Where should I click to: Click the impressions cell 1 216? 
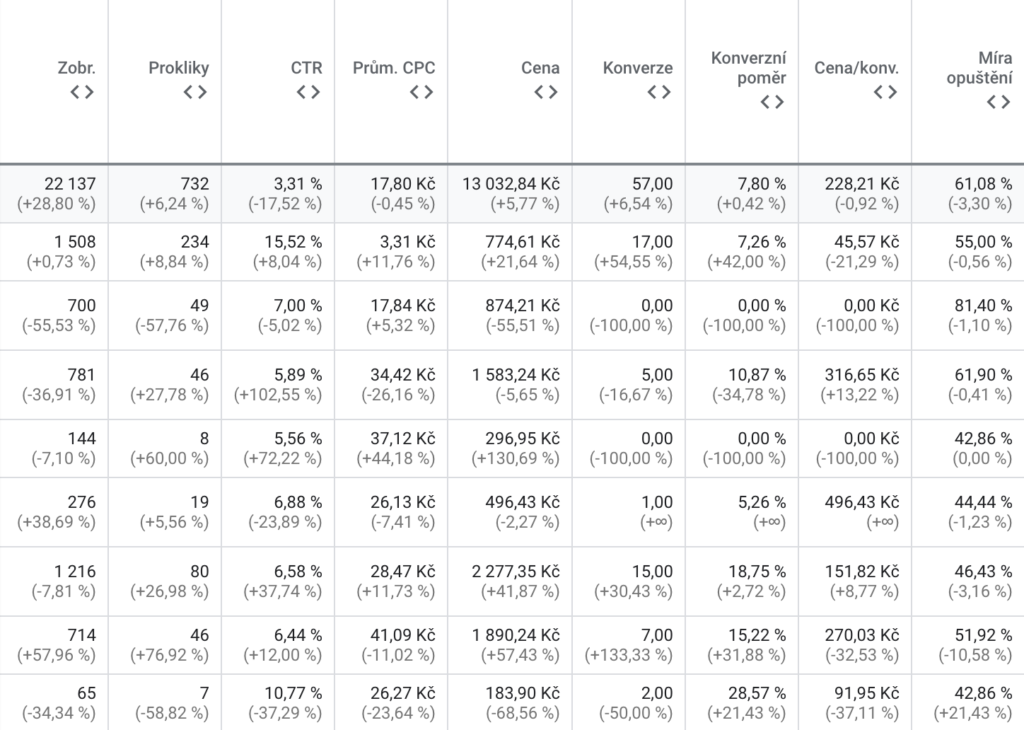point(74,571)
